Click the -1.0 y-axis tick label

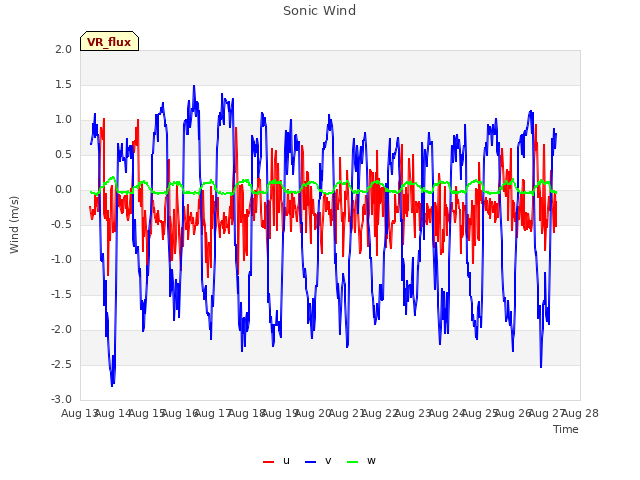pyautogui.click(x=62, y=260)
